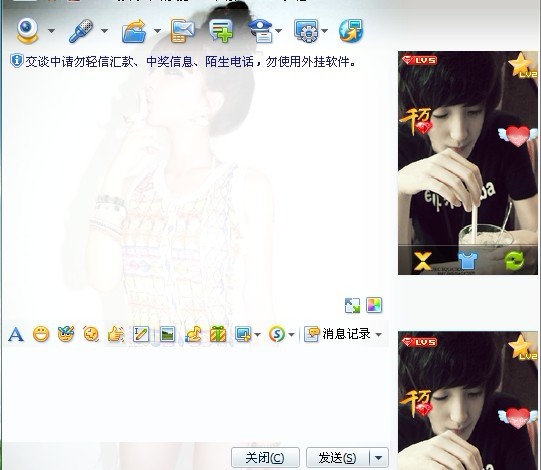
Task: Open dropdown next to the report icon
Action: pos(278,31)
